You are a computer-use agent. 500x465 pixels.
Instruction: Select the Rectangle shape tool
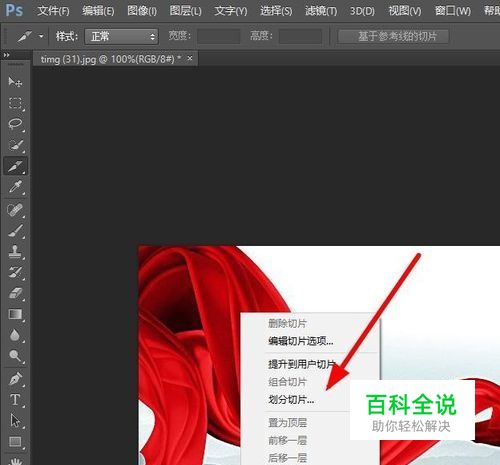point(15,442)
